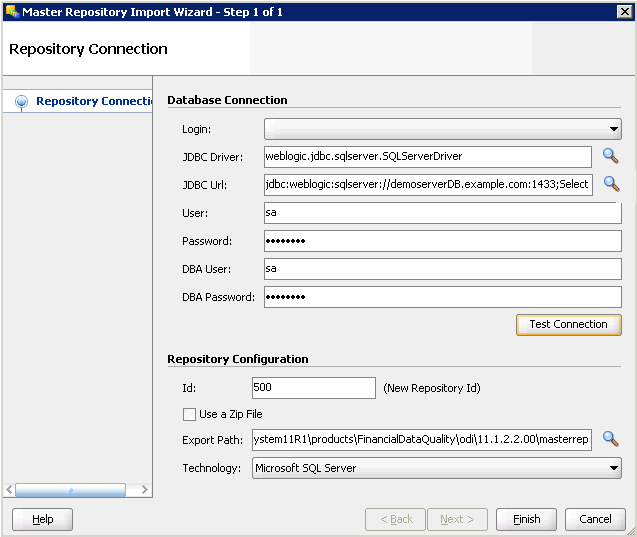The width and height of the screenshot is (637, 537).
Task: Click the Finish button
Action: click(526, 519)
